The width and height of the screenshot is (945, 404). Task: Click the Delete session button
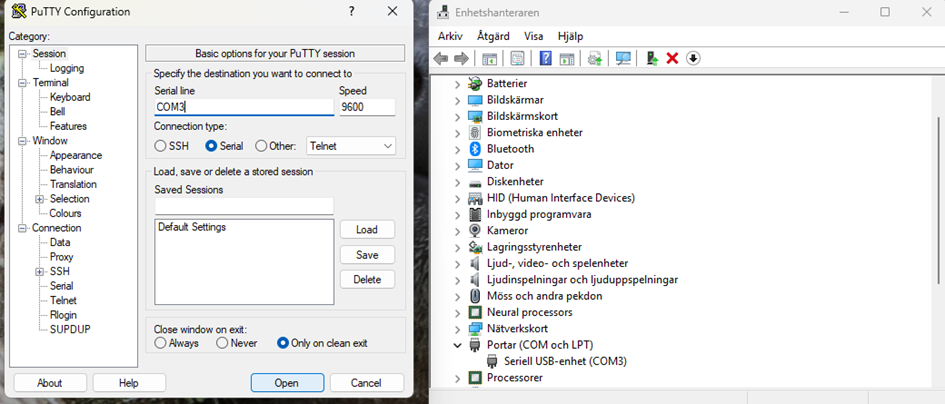(367, 280)
